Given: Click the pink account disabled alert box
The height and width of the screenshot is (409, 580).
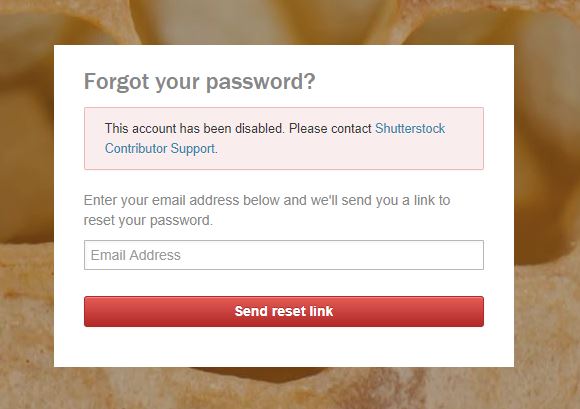Looking at the screenshot, I should [284, 138].
